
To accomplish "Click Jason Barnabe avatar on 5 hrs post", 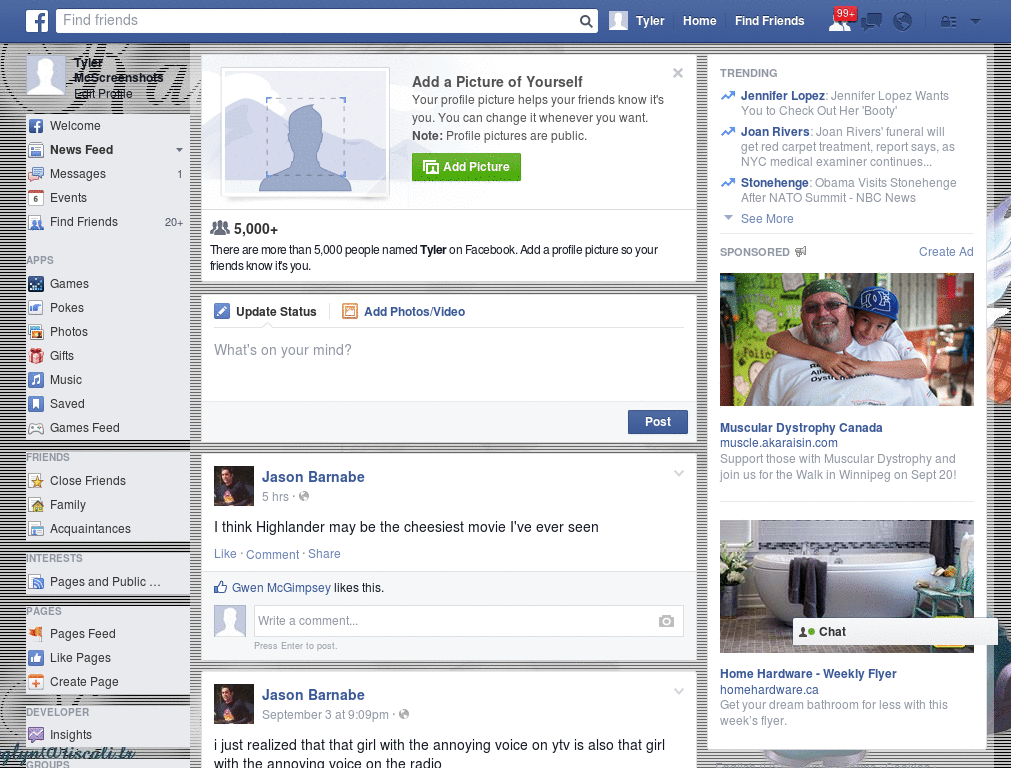I will tap(234, 486).
